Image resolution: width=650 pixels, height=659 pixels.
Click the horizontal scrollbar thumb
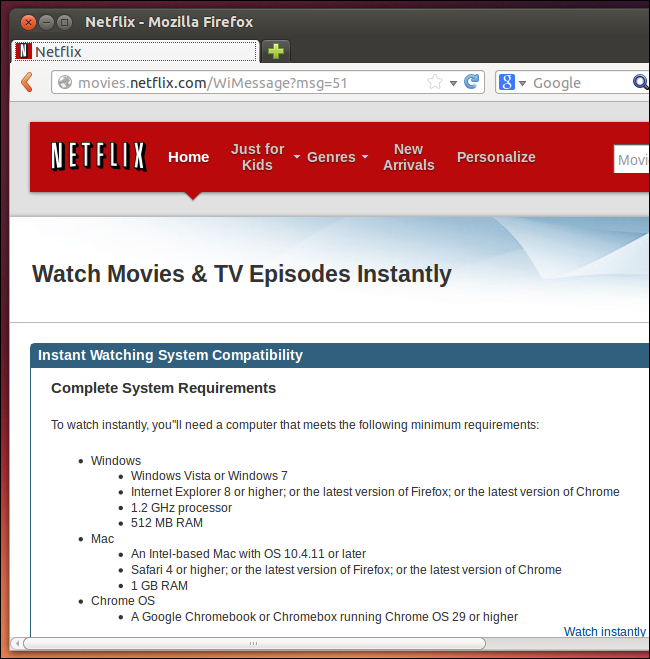tap(254, 643)
